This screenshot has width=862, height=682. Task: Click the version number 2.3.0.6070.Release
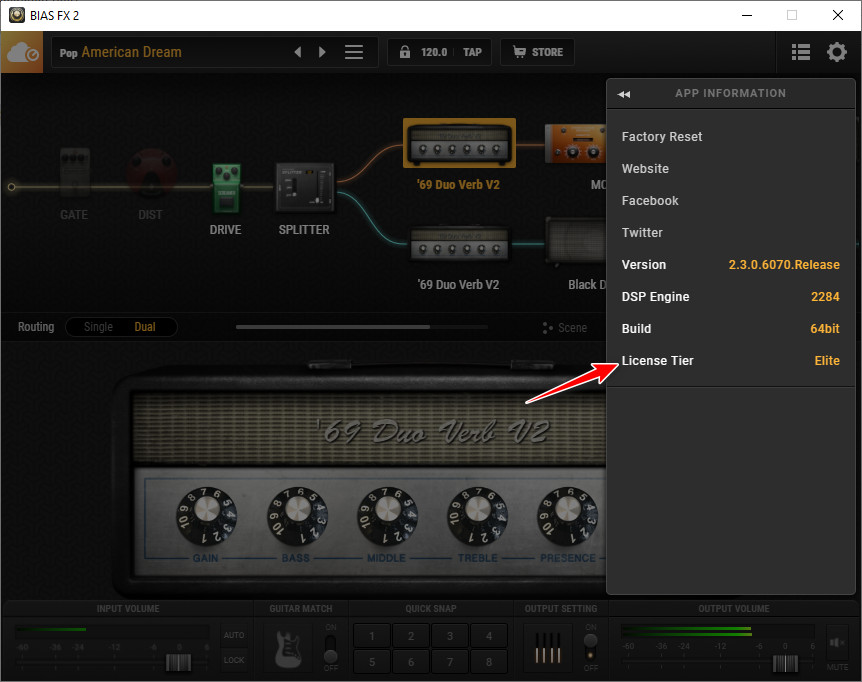[x=784, y=265]
